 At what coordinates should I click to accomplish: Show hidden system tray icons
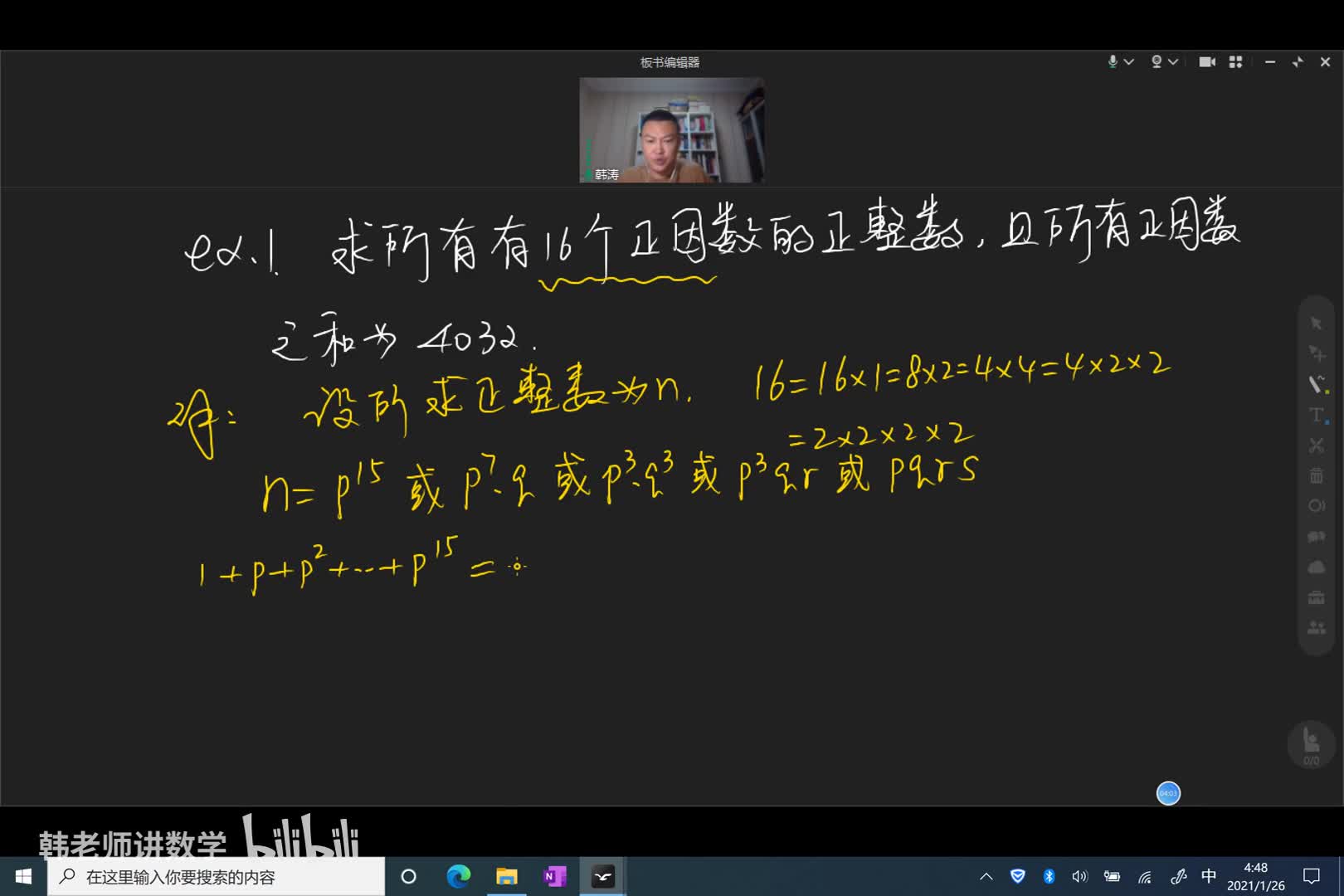(986, 876)
